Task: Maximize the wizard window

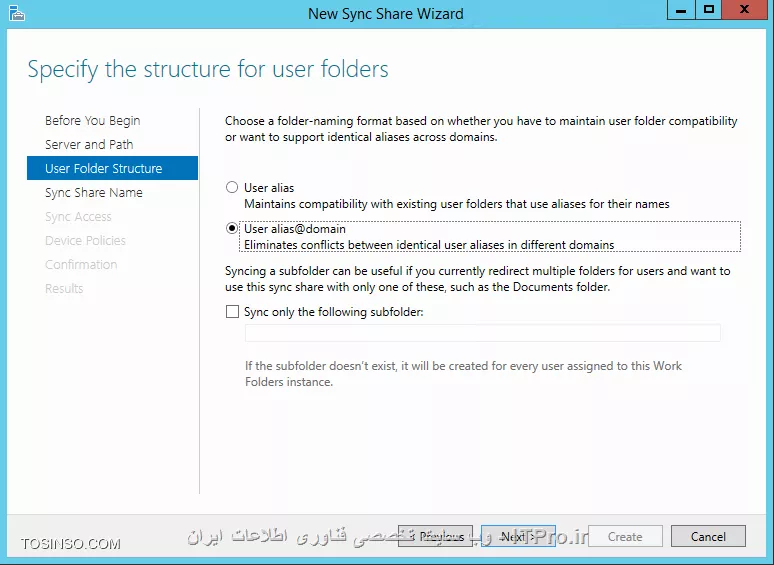Action: (709, 10)
